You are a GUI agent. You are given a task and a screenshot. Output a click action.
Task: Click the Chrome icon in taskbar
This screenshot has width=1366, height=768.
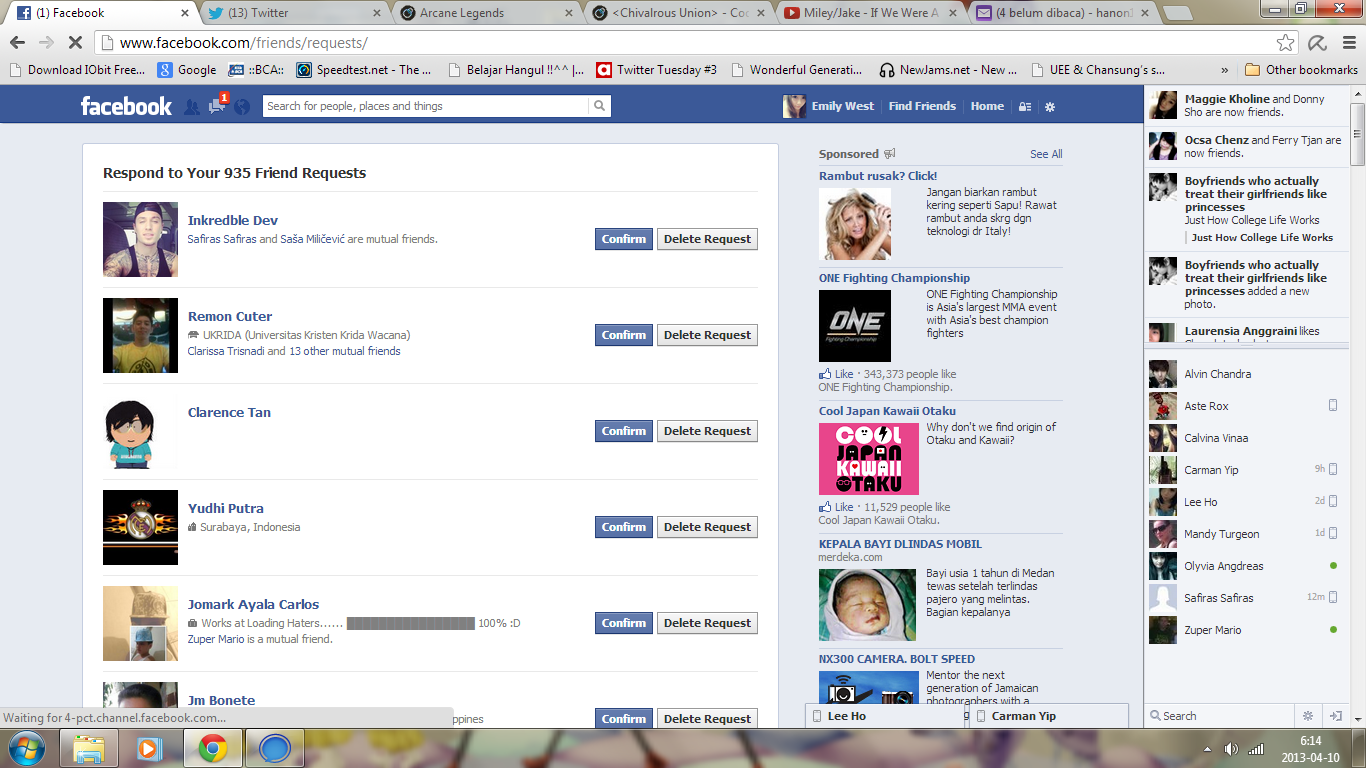point(212,748)
